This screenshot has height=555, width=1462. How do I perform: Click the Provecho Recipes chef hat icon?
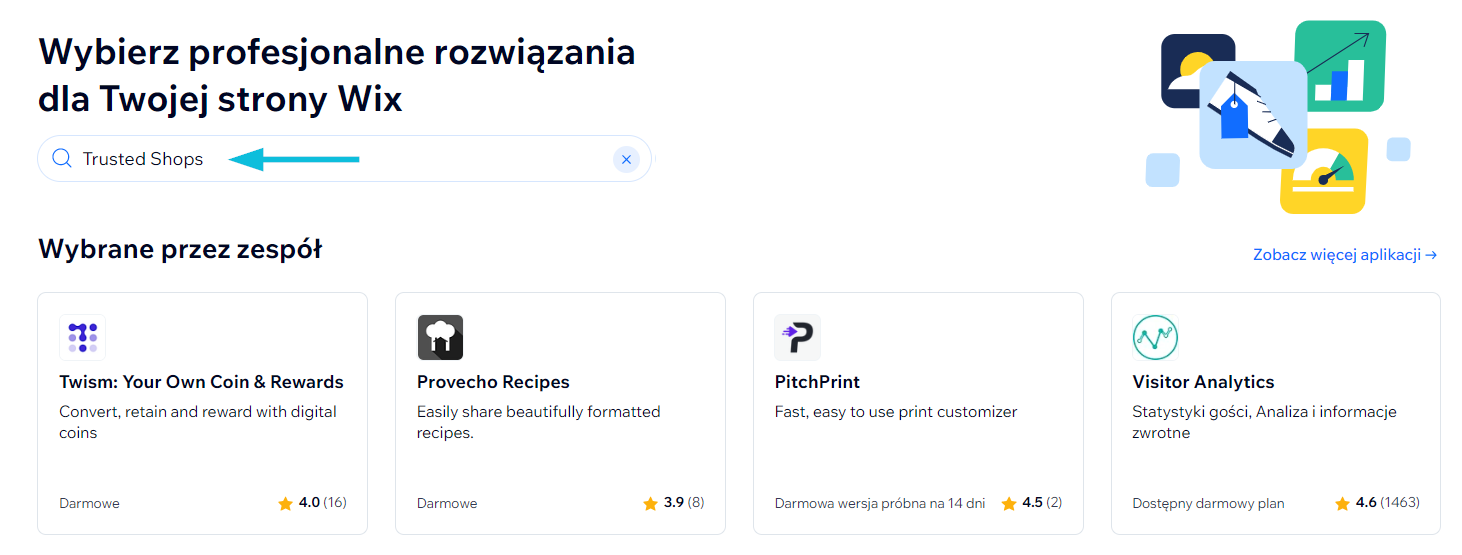440,337
